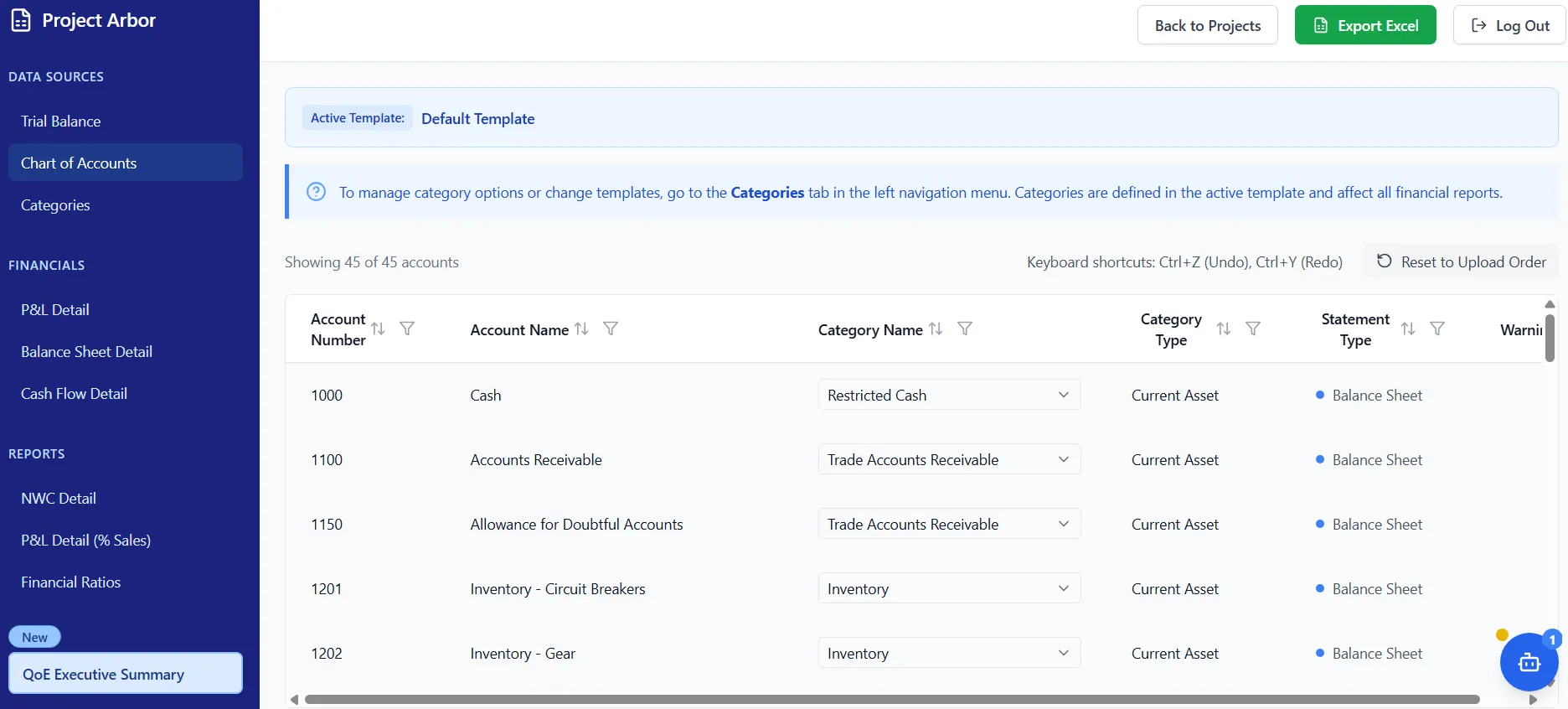Open Inventory dropdown for Circuit Breakers row

pos(948,588)
